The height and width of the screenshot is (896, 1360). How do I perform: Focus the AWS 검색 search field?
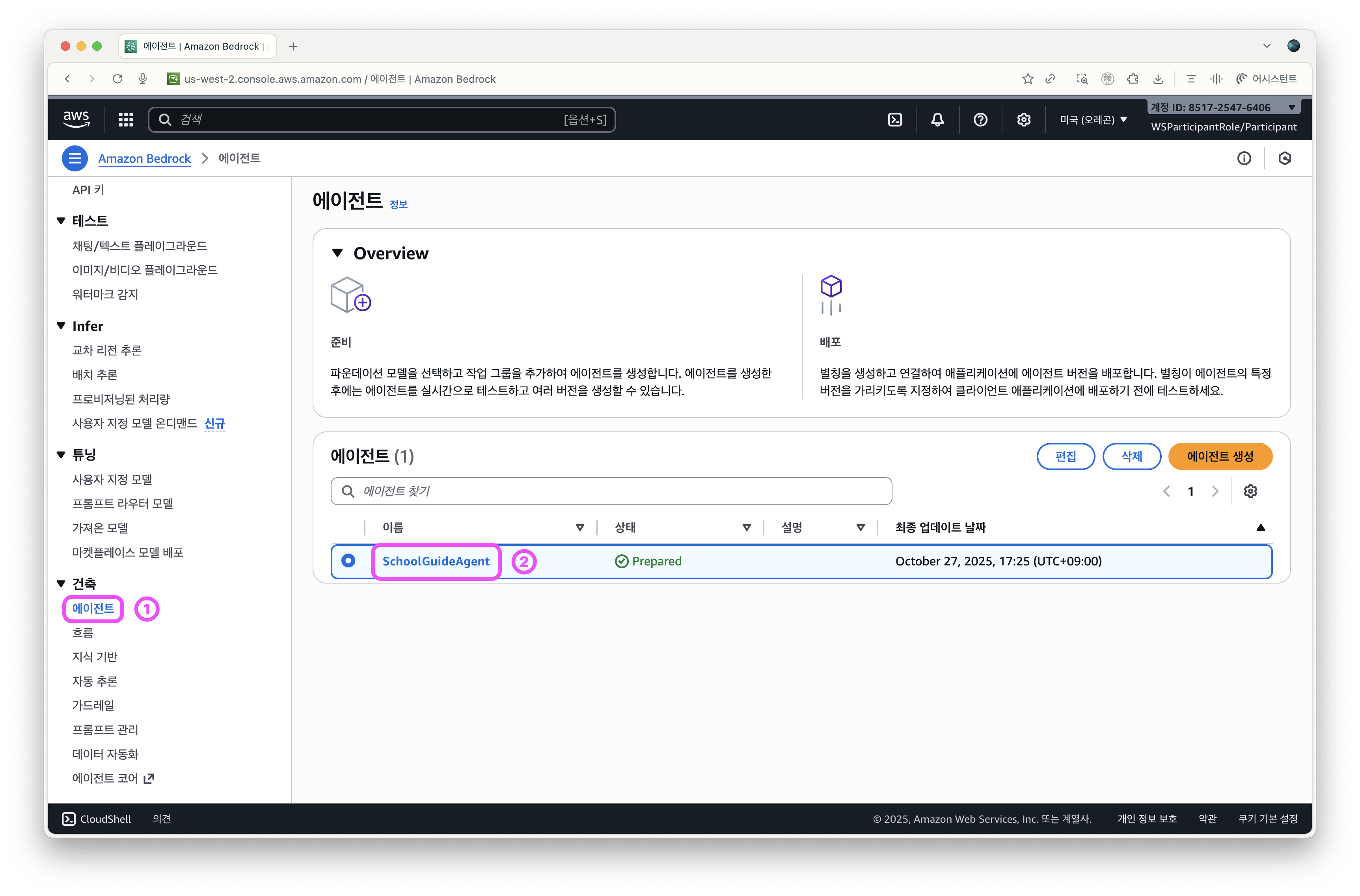tap(381, 119)
